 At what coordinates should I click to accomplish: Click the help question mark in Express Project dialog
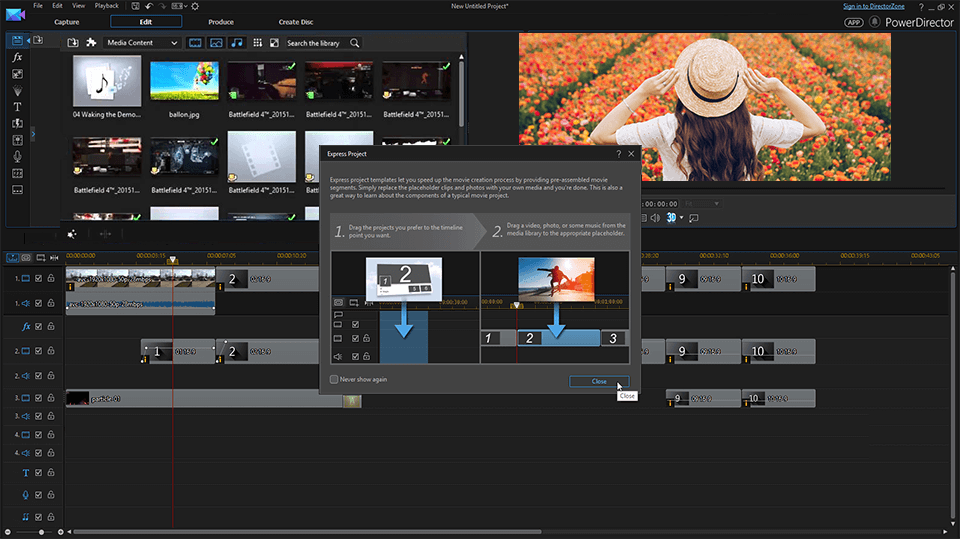click(618, 154)
